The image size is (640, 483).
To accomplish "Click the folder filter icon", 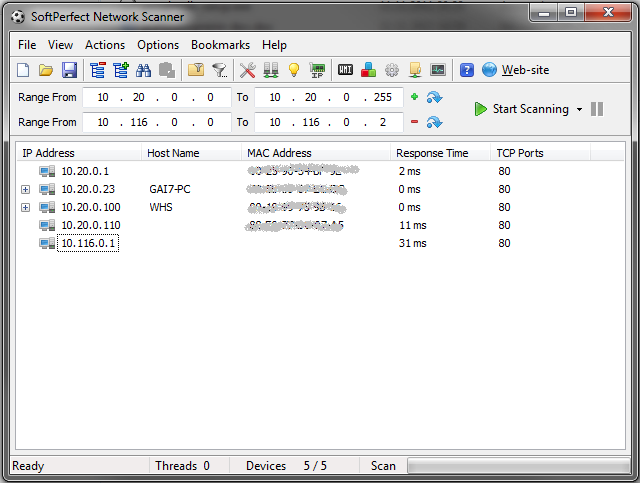I will [196, 70].
